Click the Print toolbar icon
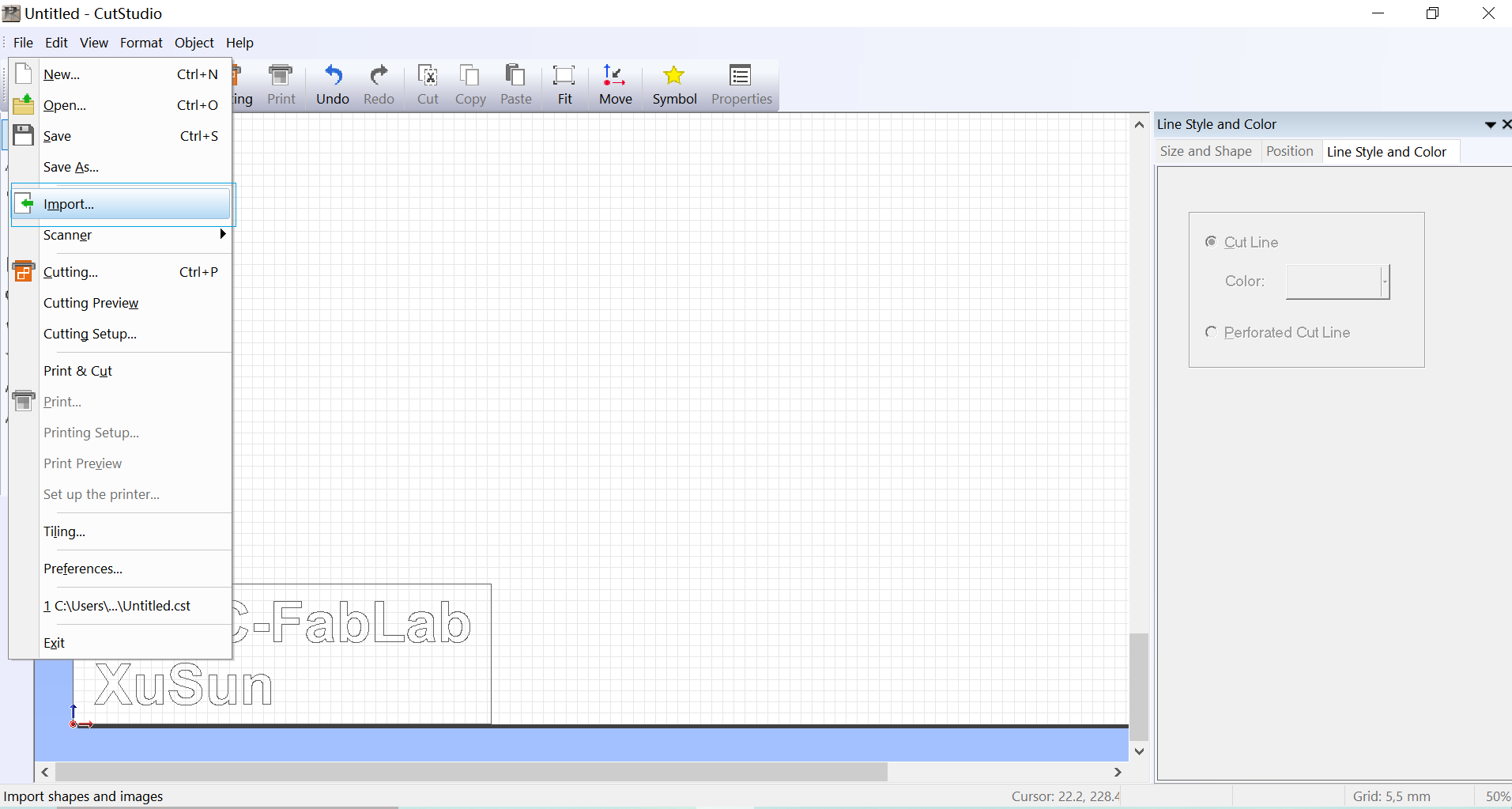This screenshot has height=809, width=1512. click(281, 85)
